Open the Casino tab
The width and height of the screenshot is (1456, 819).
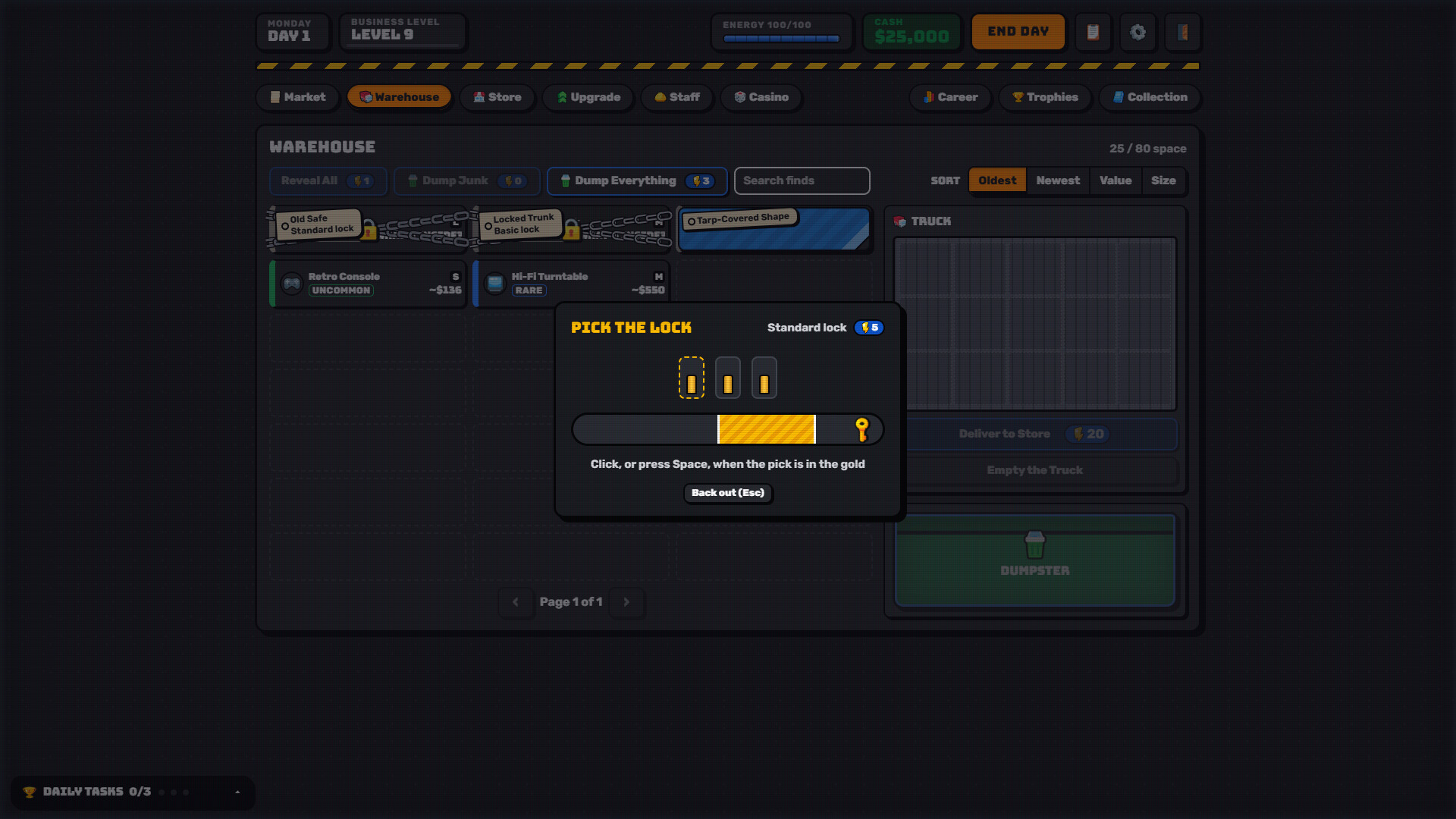(x=761, y=97)
